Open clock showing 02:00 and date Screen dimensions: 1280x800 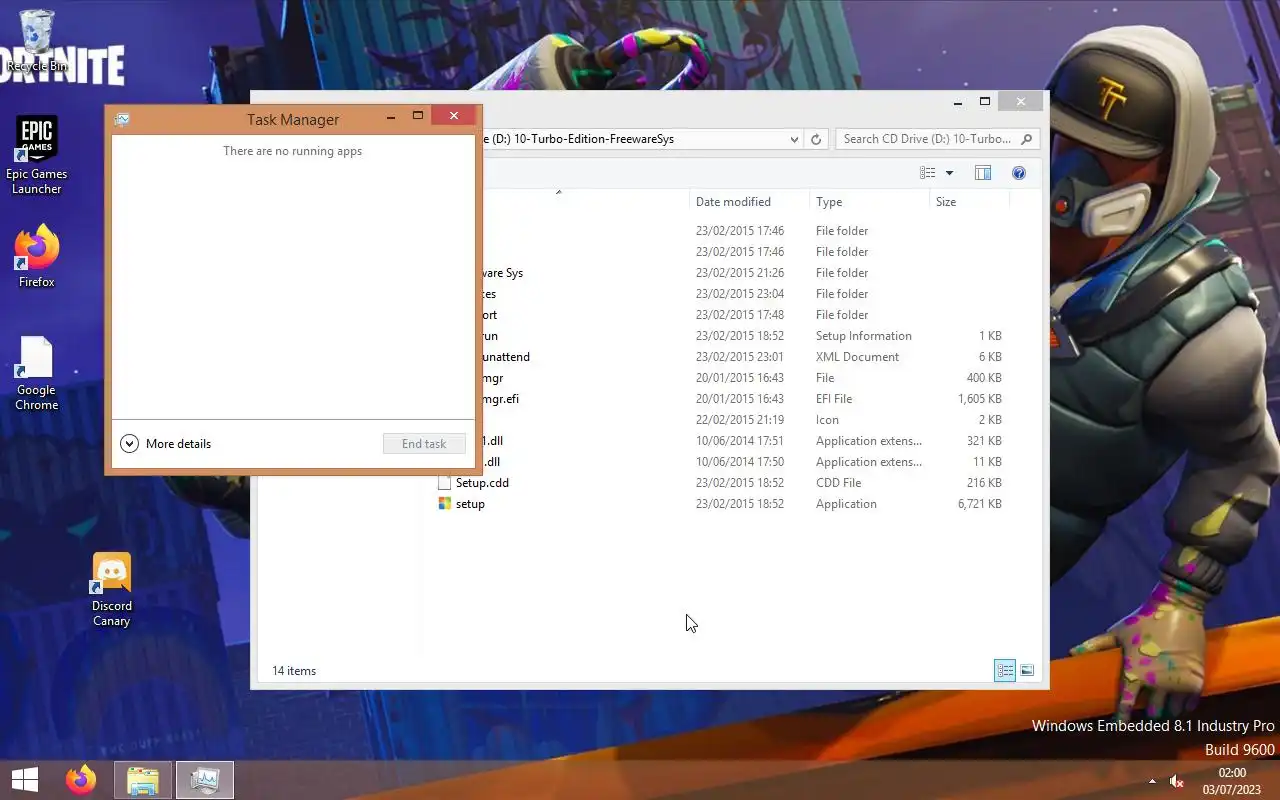point(1232,781)
